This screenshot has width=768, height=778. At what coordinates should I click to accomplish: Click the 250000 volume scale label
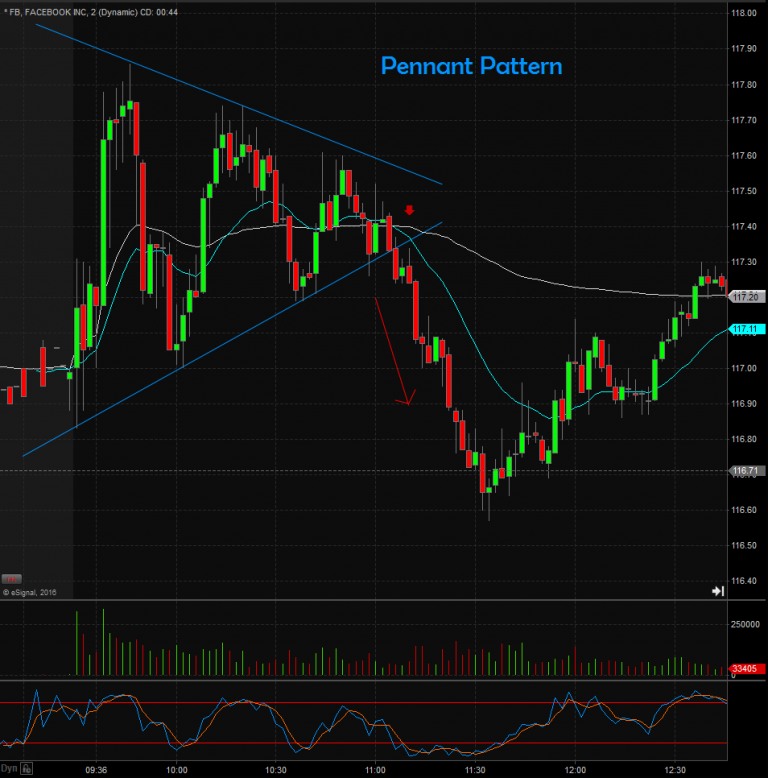tap(747, 622)
